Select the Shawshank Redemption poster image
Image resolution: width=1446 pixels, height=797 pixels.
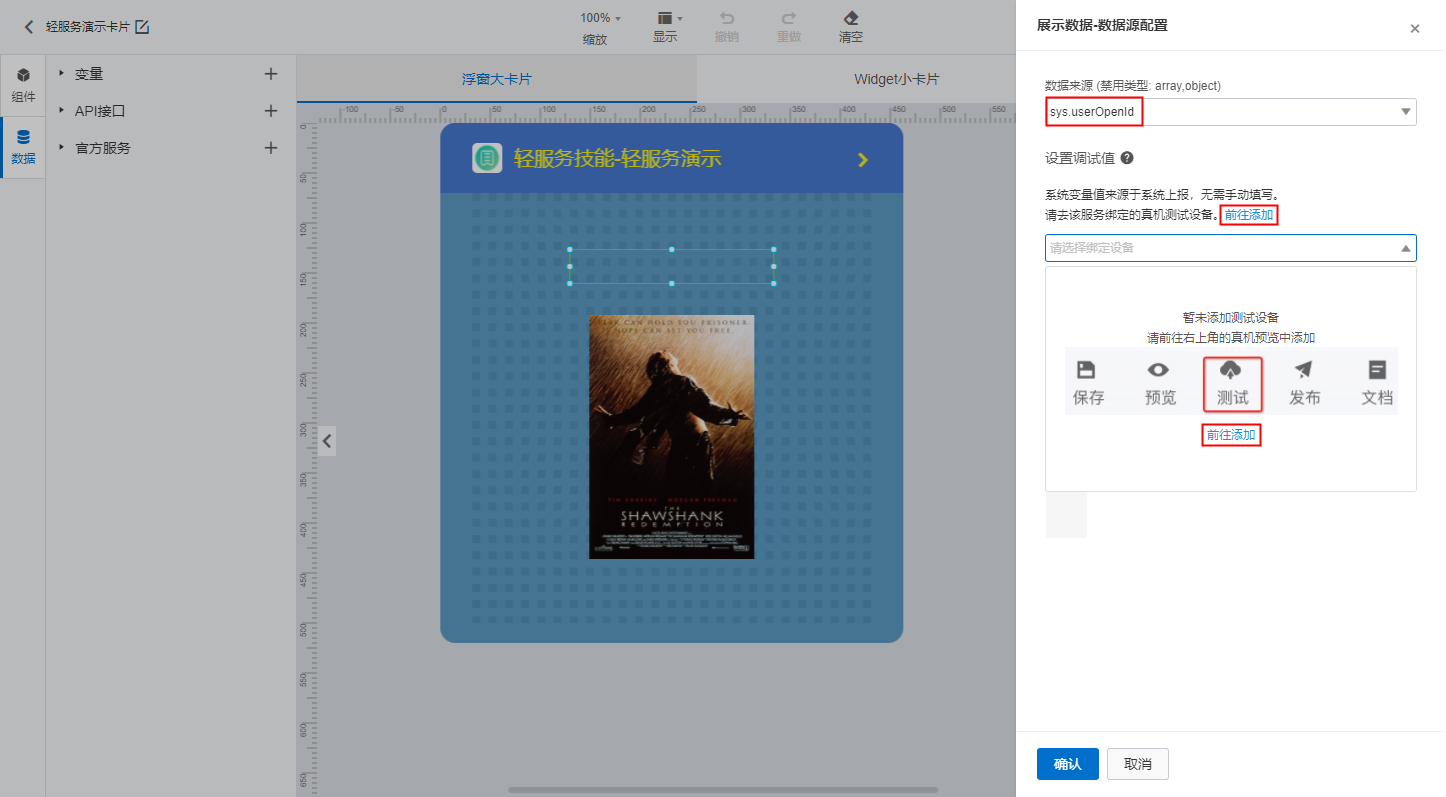coord(672,436)
